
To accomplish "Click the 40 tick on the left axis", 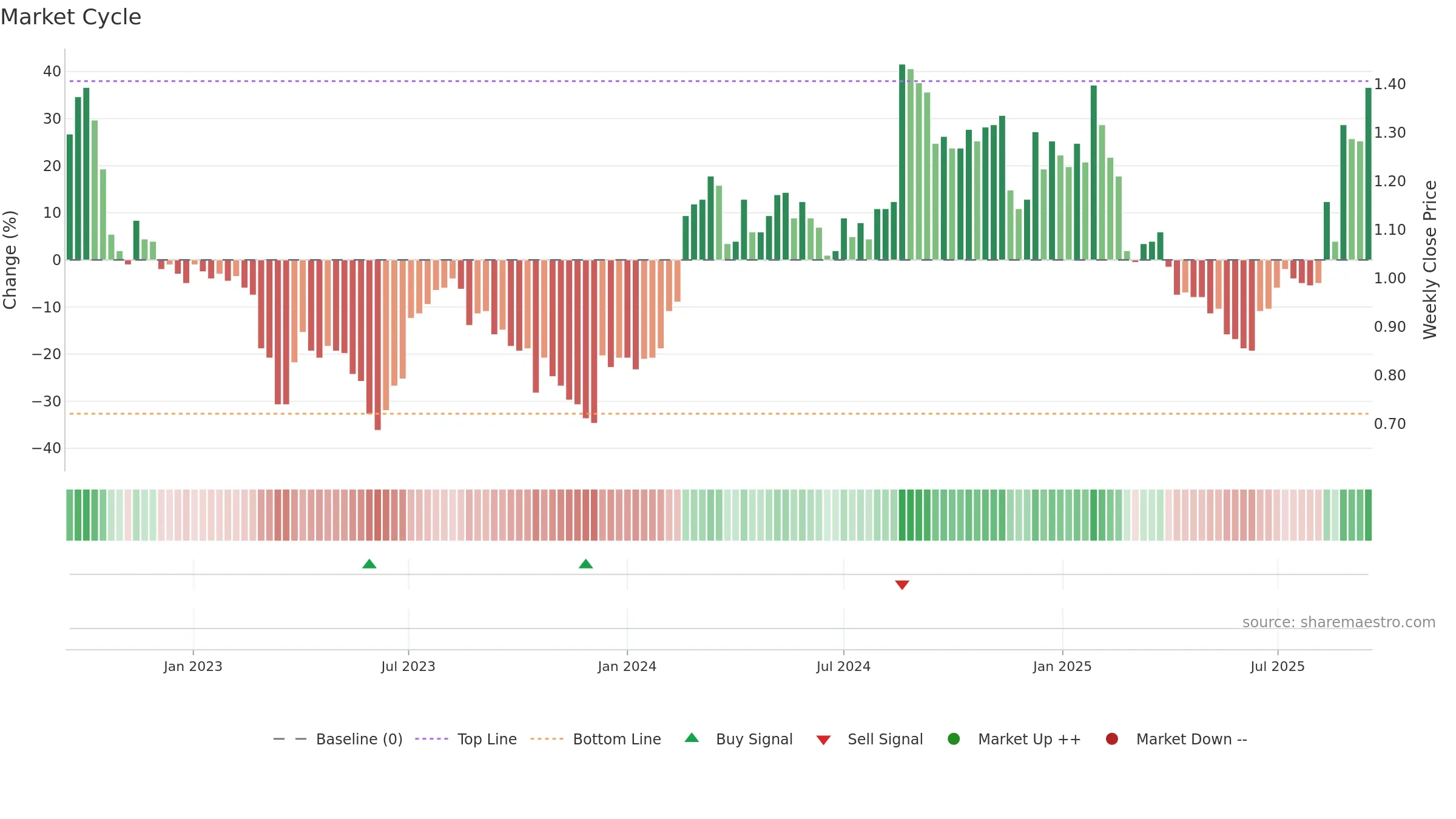I will [x=52, y=72].
